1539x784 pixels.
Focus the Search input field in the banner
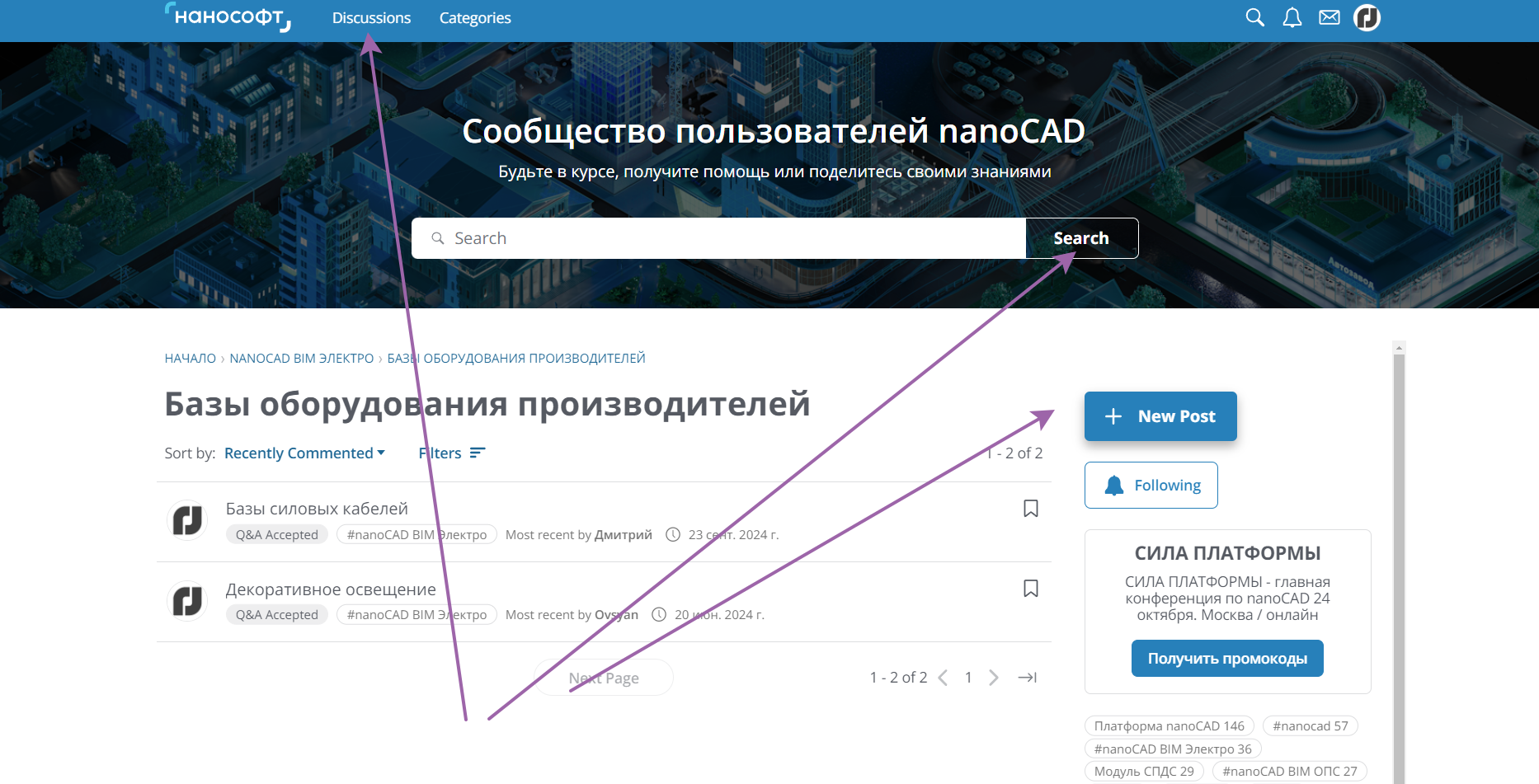click(x=718, y=238)
